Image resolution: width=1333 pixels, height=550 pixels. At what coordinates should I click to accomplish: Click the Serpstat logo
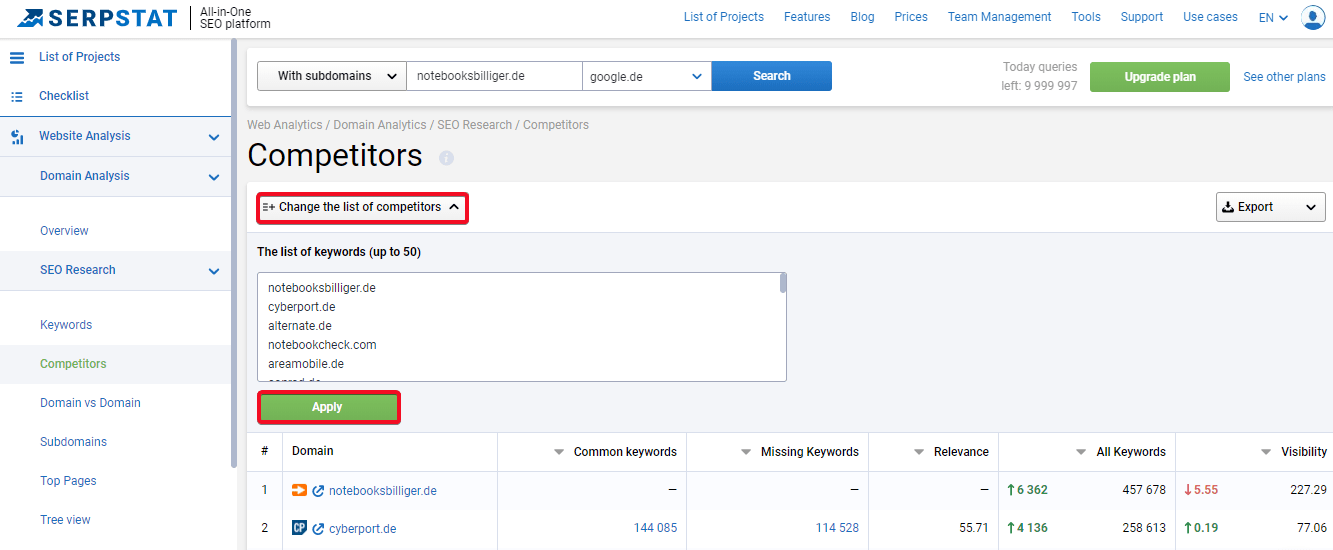(96, 18)
